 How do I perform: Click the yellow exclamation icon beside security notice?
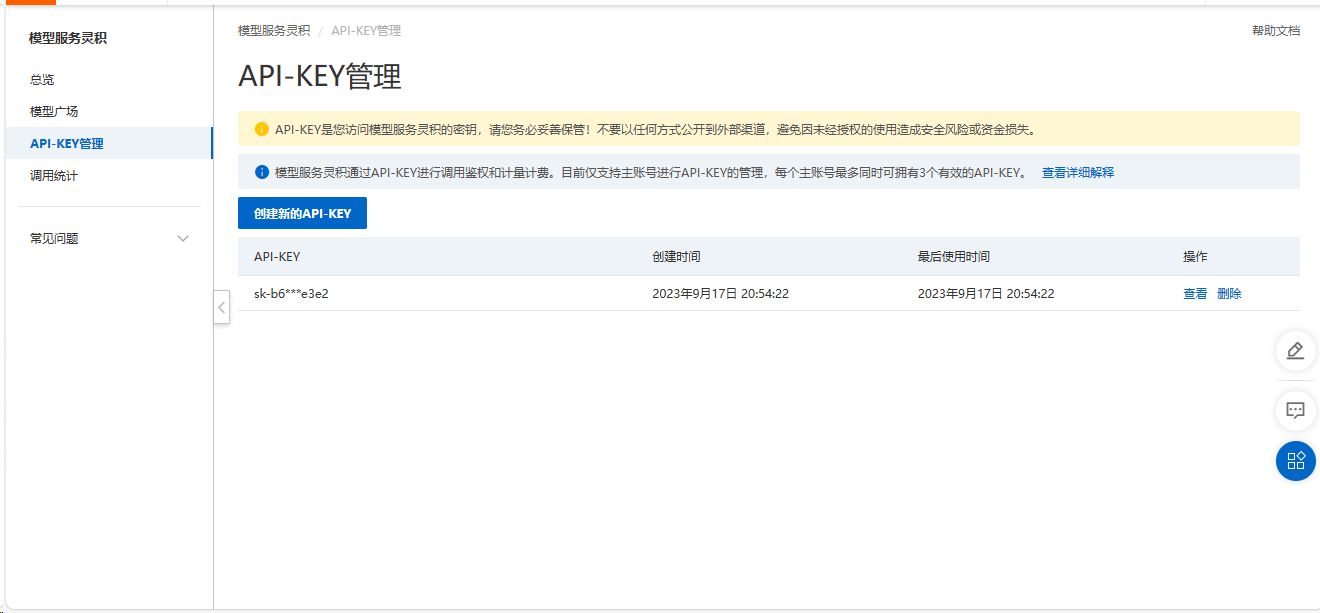click(x=262, y=129)
